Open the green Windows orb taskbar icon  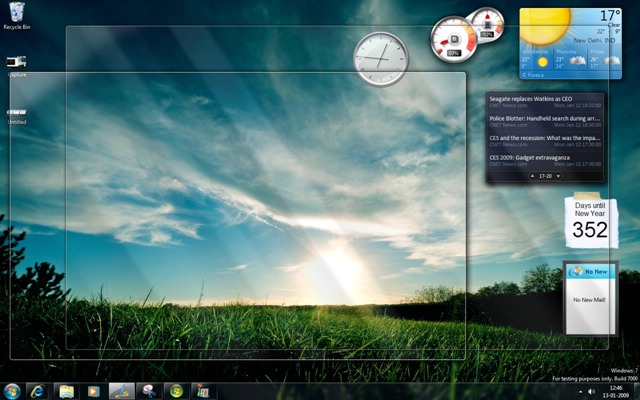176,391
